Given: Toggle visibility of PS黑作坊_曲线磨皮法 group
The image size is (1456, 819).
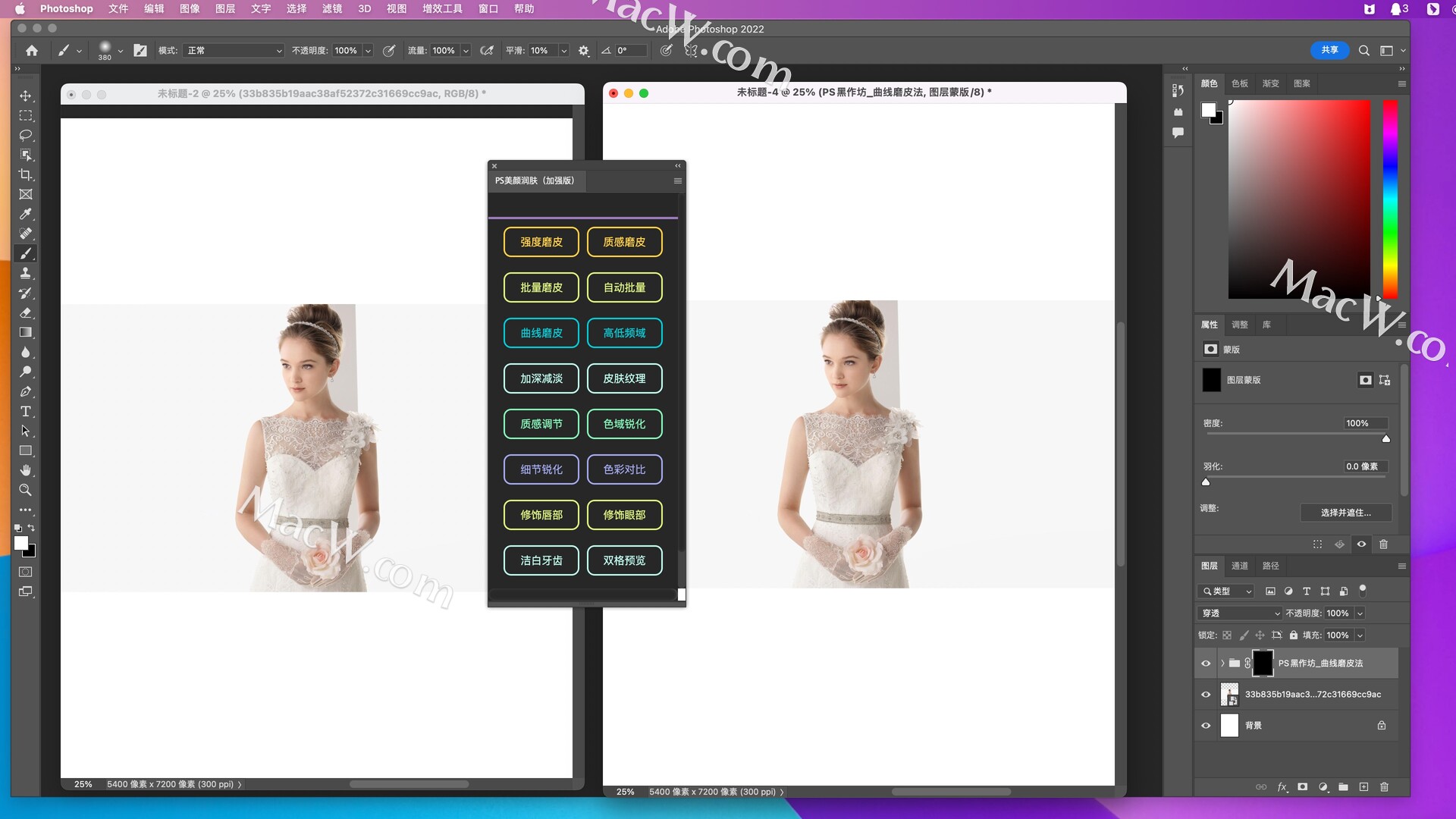Looking at the screenshot, I should pos(1206,664).
